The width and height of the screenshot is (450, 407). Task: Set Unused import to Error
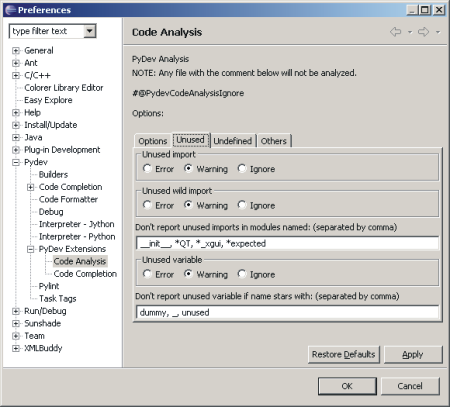[147, 169]
